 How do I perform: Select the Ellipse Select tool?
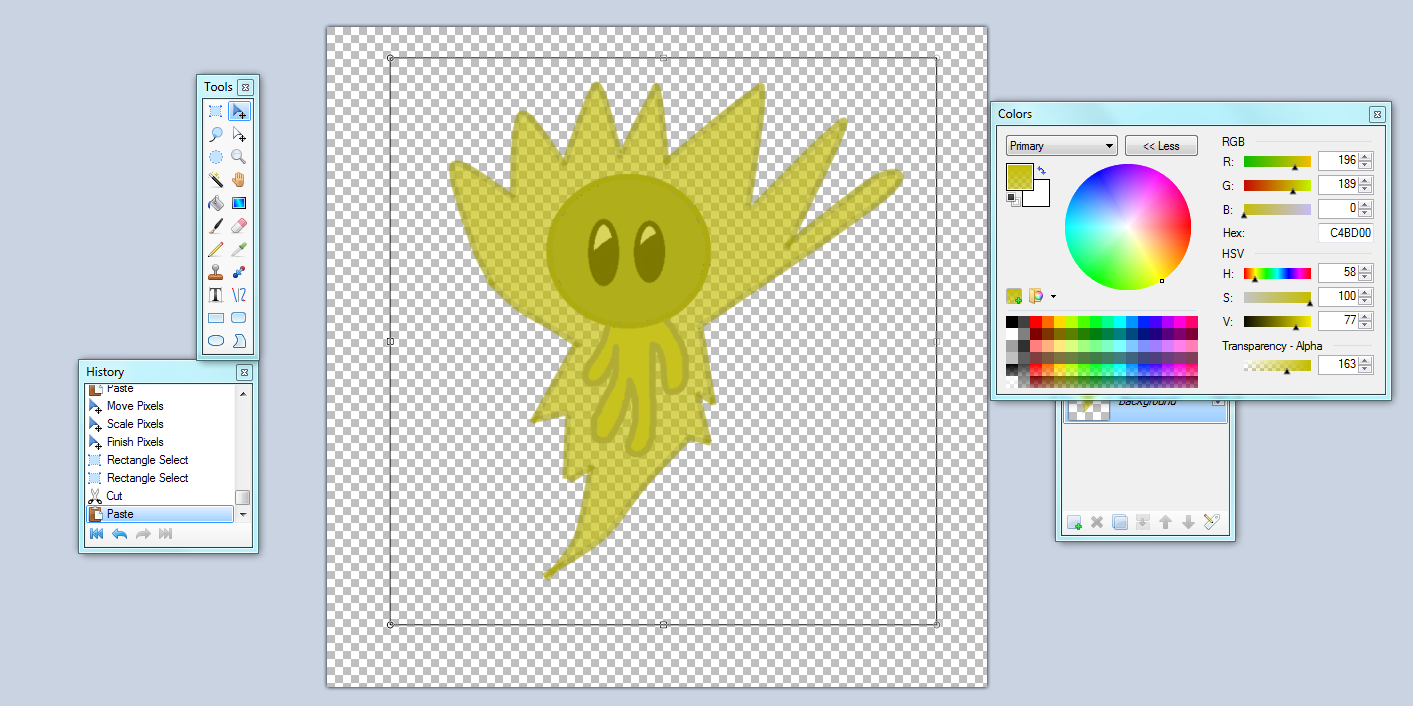tap(215, 157)
